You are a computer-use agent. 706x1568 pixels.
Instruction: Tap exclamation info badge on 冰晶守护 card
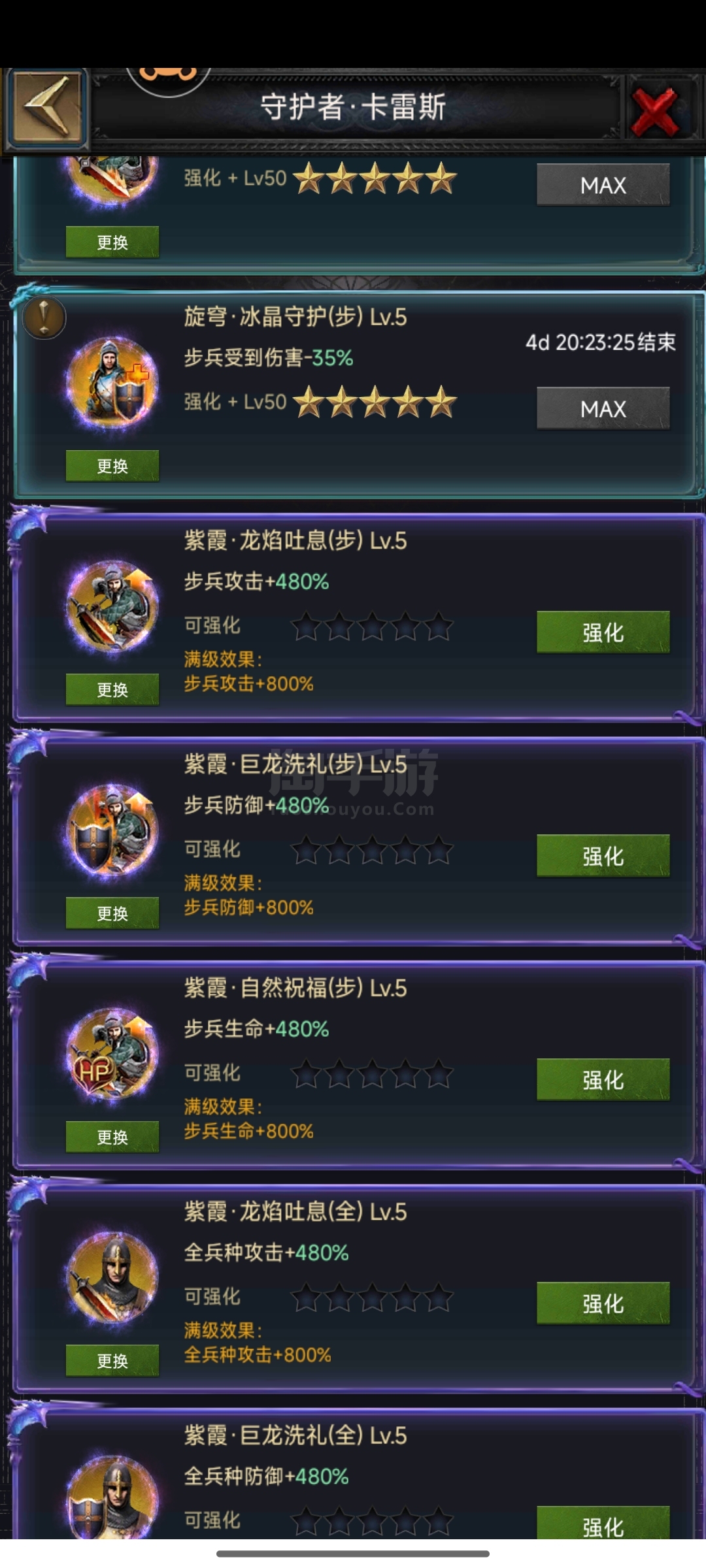44,318
